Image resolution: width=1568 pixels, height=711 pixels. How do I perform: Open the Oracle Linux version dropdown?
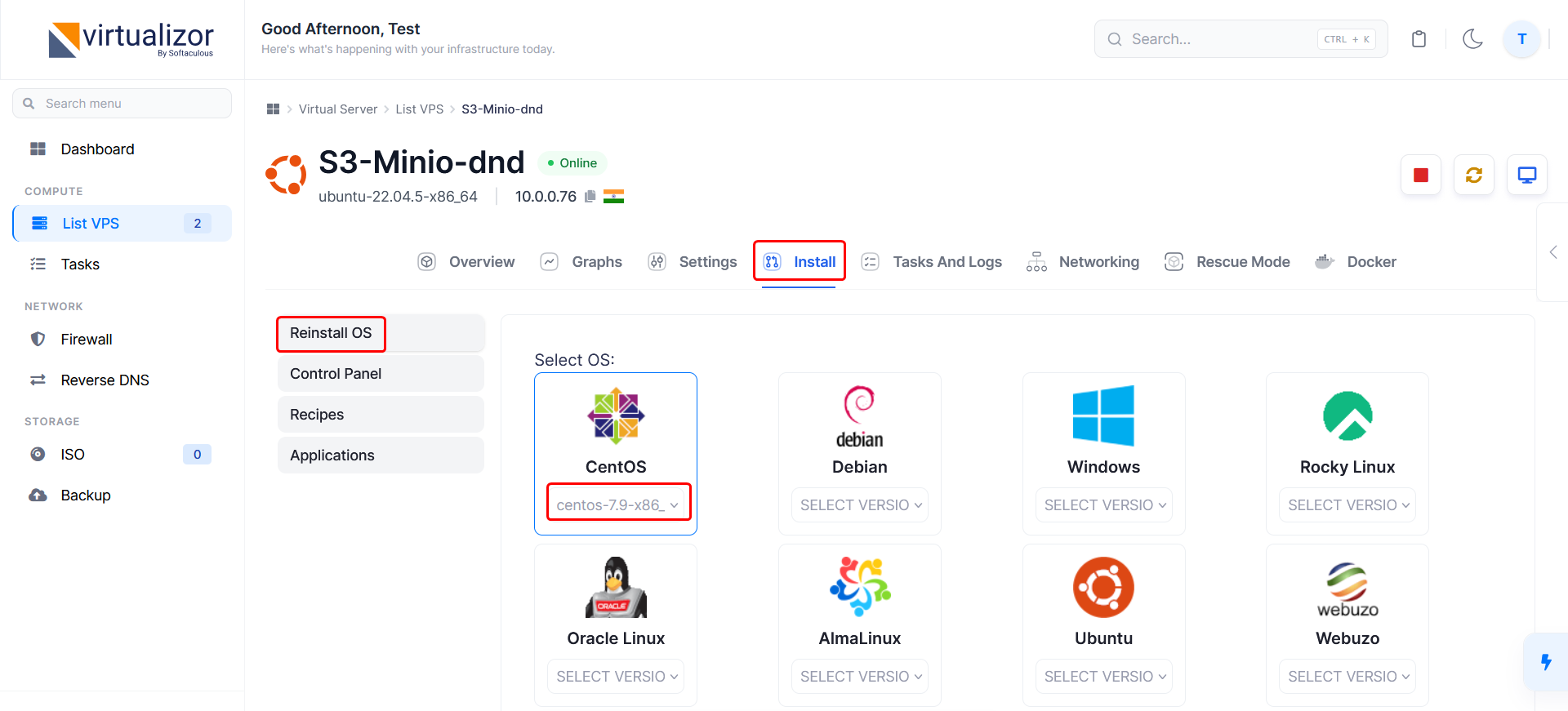(616, 677)
